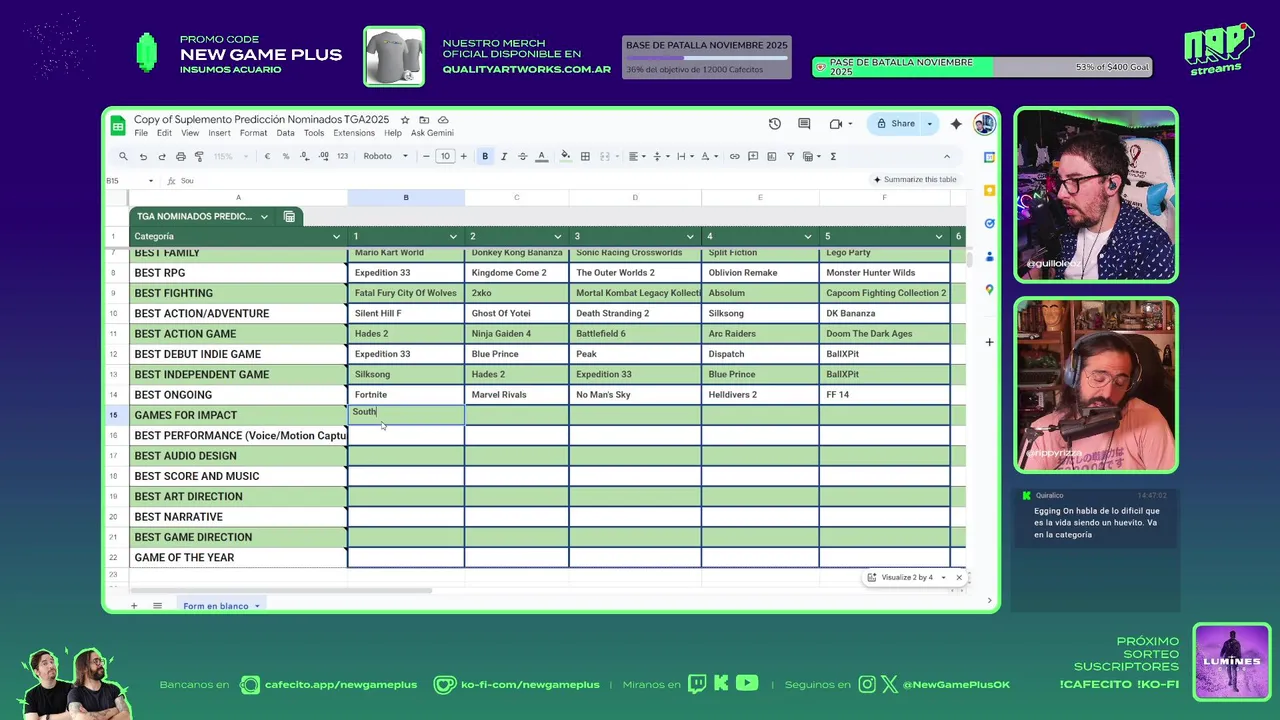Click the move to folder icon
This screenshot has width=1280, height=720.
(424, 120)
